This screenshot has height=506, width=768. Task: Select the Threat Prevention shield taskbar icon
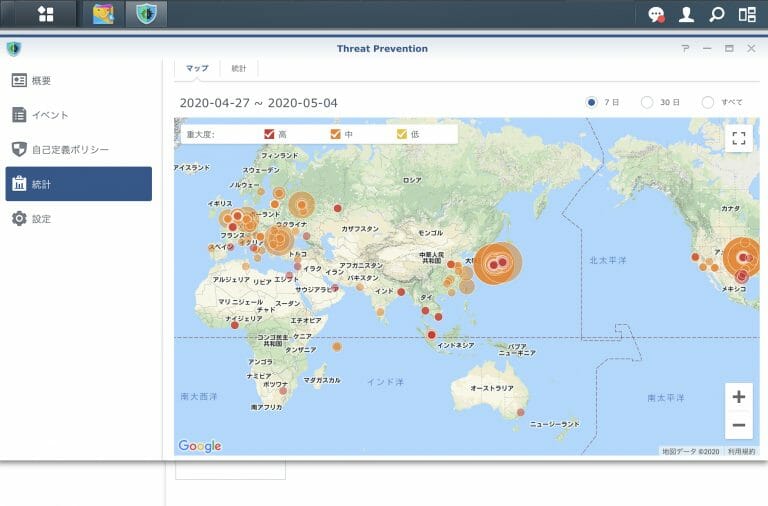pos(146,14)
